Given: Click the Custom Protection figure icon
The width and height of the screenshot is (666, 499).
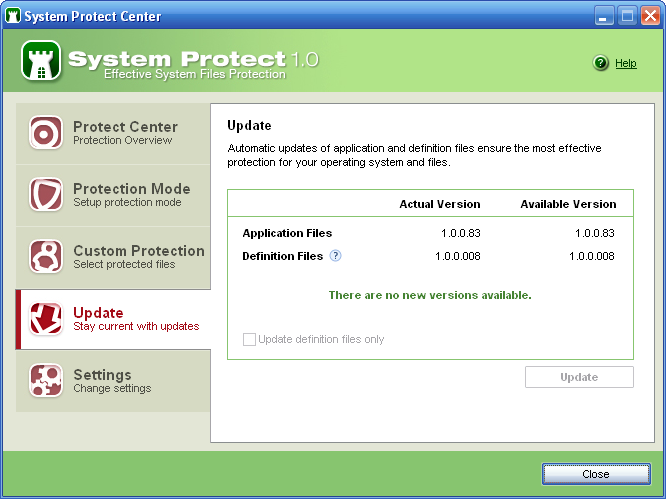Looking at the screenshot, I should pos(45,257).
